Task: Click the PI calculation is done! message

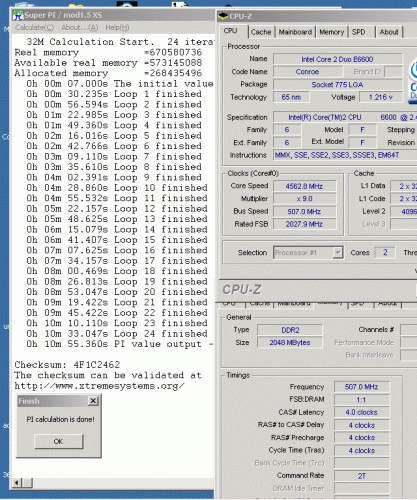Action: [60, 419]
